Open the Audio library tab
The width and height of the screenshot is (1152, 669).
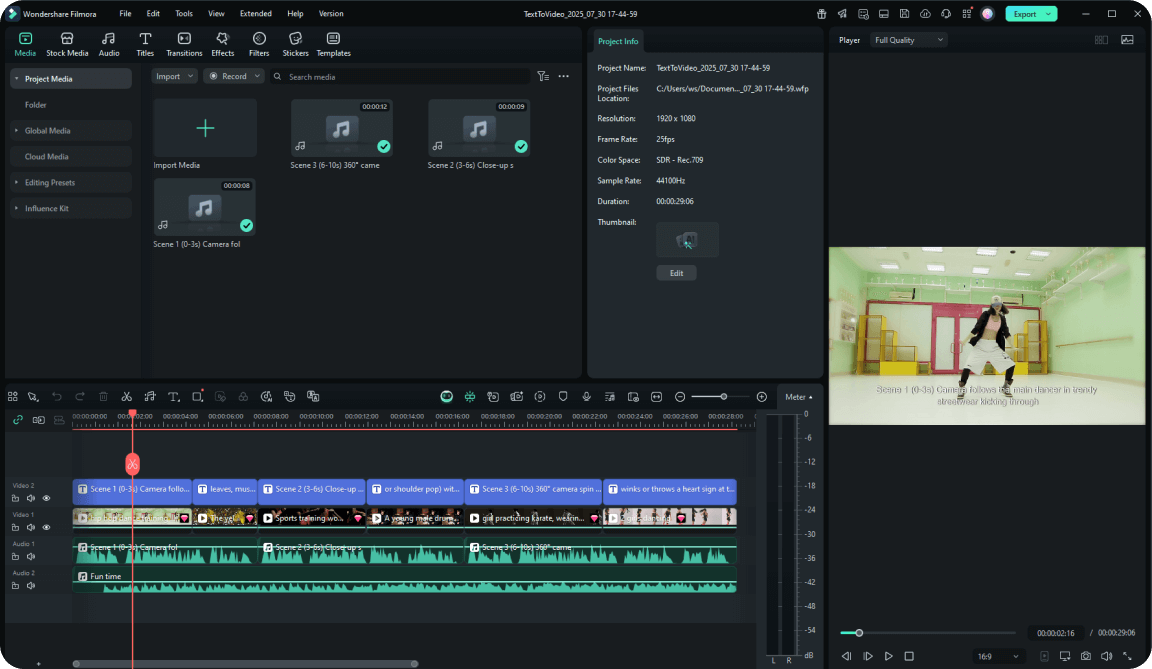pos(109,44)
